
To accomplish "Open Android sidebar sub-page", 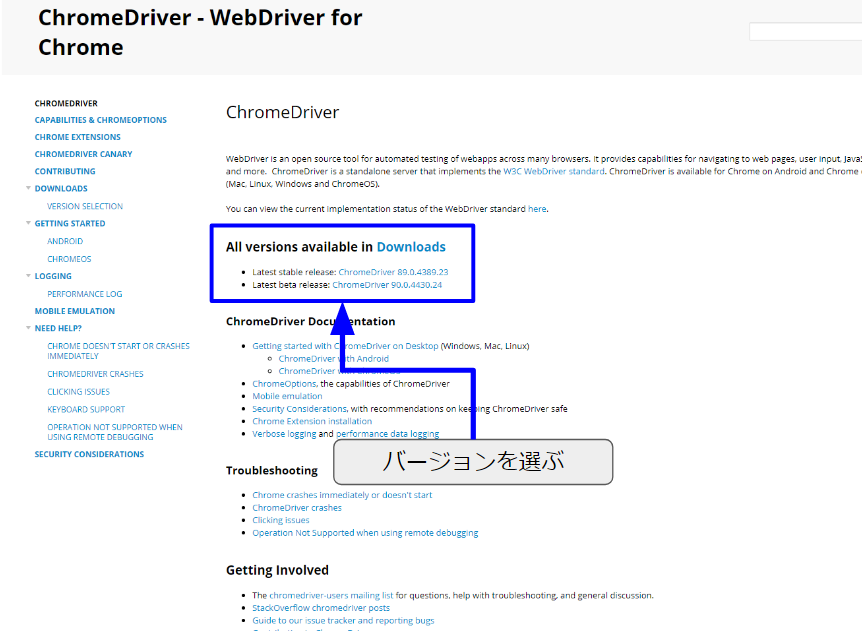I will click(65, 241).
